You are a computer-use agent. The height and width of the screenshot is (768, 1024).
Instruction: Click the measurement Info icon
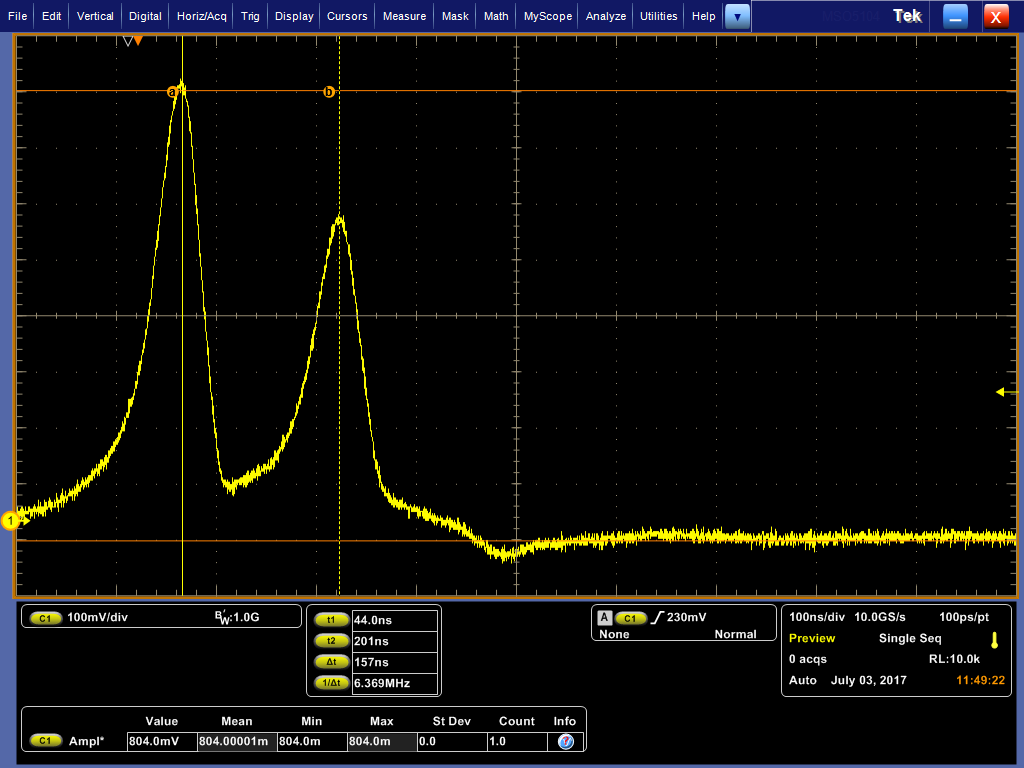click(x=565, y=741)
